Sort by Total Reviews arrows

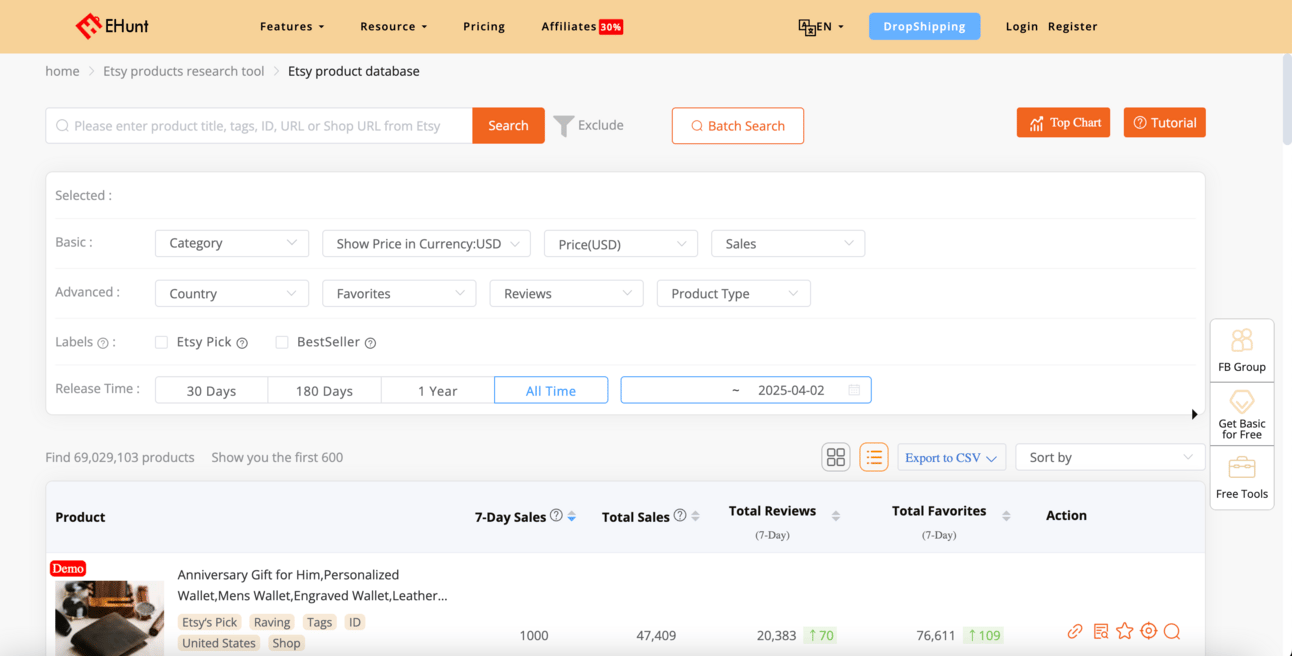(x=836, y=516)
